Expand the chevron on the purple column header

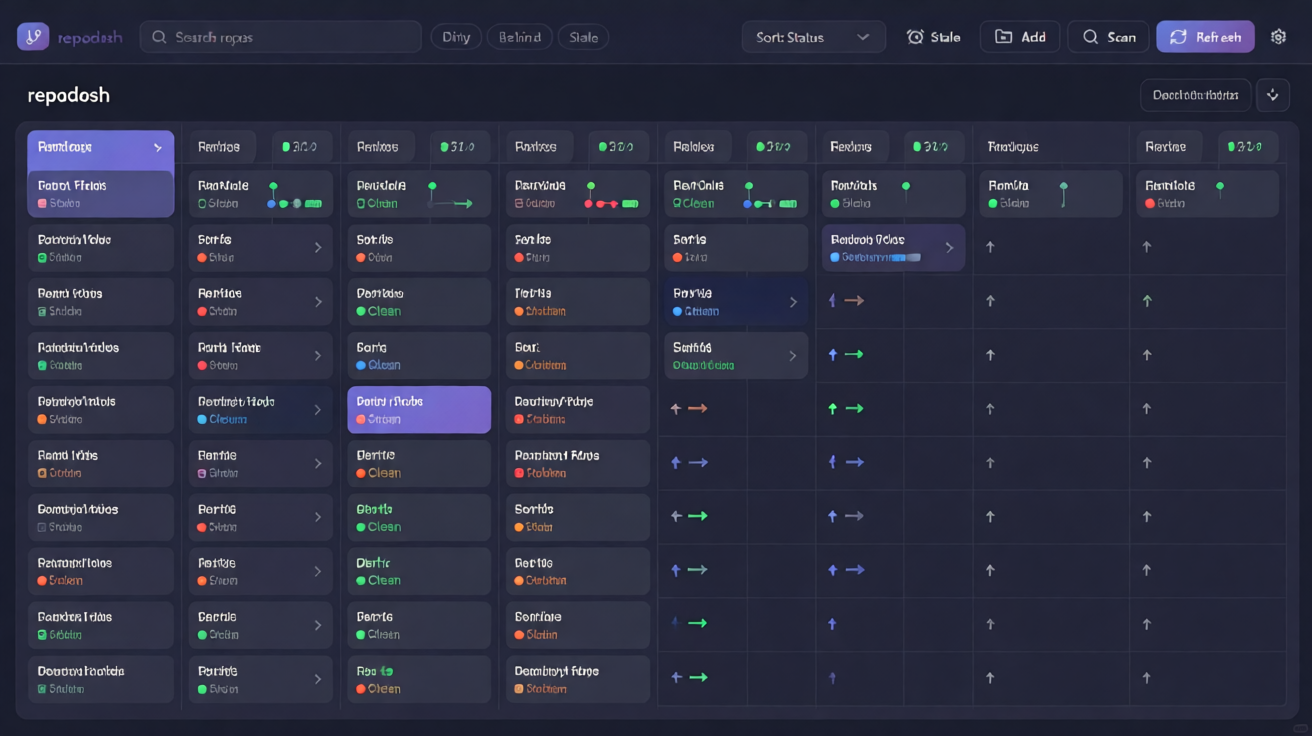pos(158,147)
